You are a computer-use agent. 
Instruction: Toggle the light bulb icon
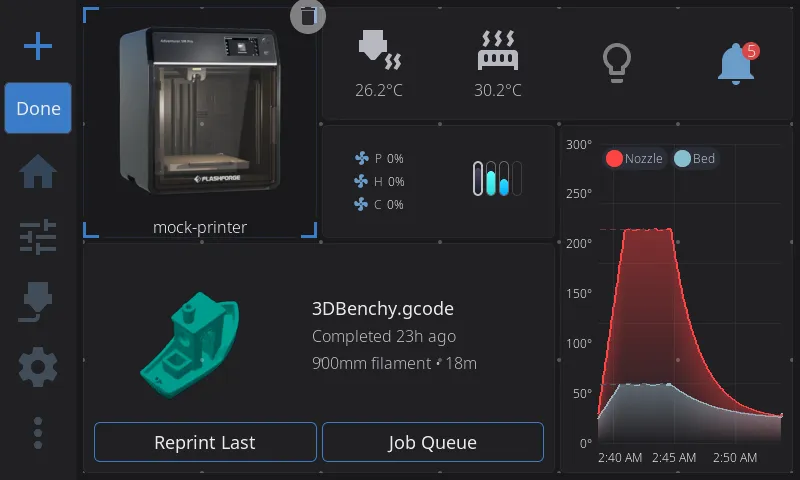pos(617,62)
